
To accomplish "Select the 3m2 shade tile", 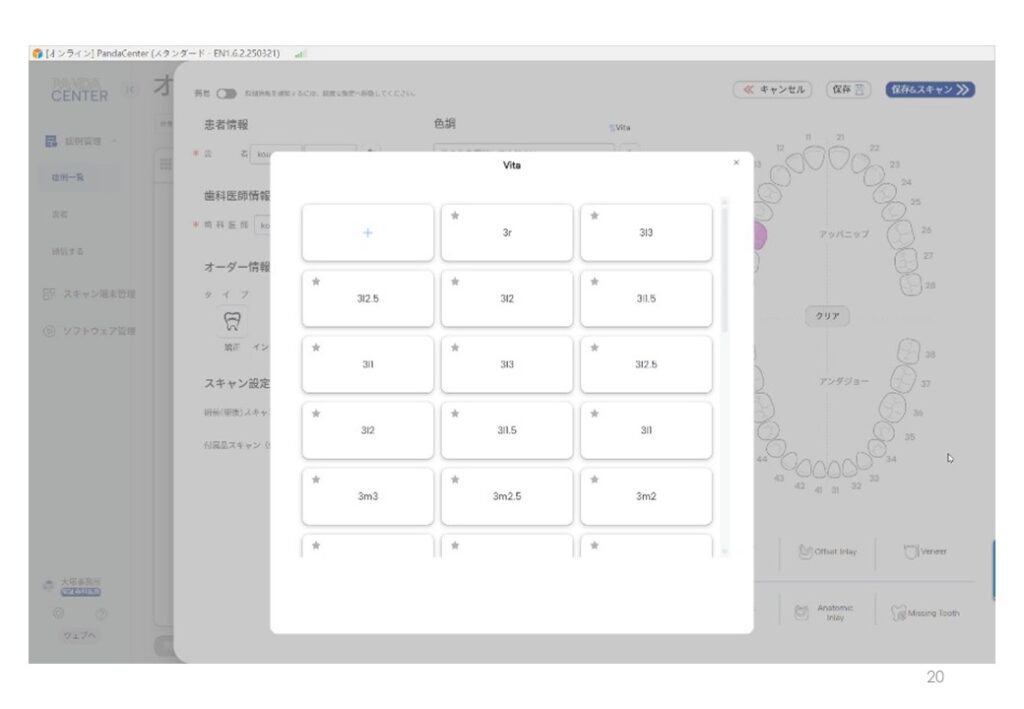I will tap(646, 497).
